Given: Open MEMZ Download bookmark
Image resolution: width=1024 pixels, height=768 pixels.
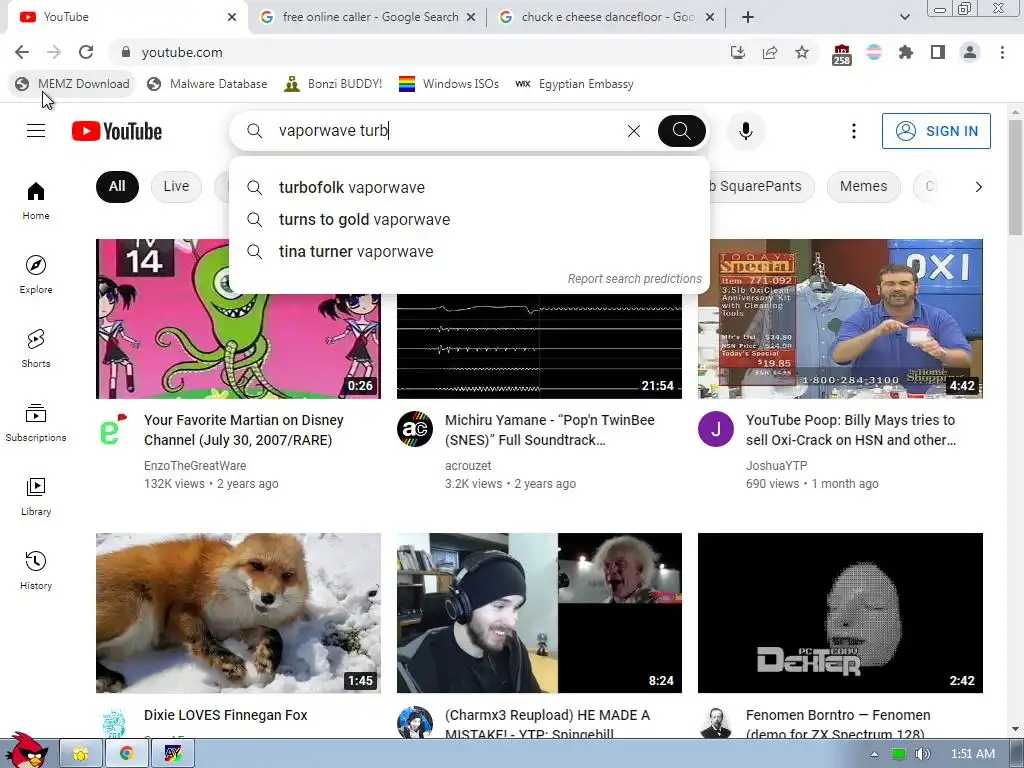Looking at the screenshot, I should coord(72,84).
